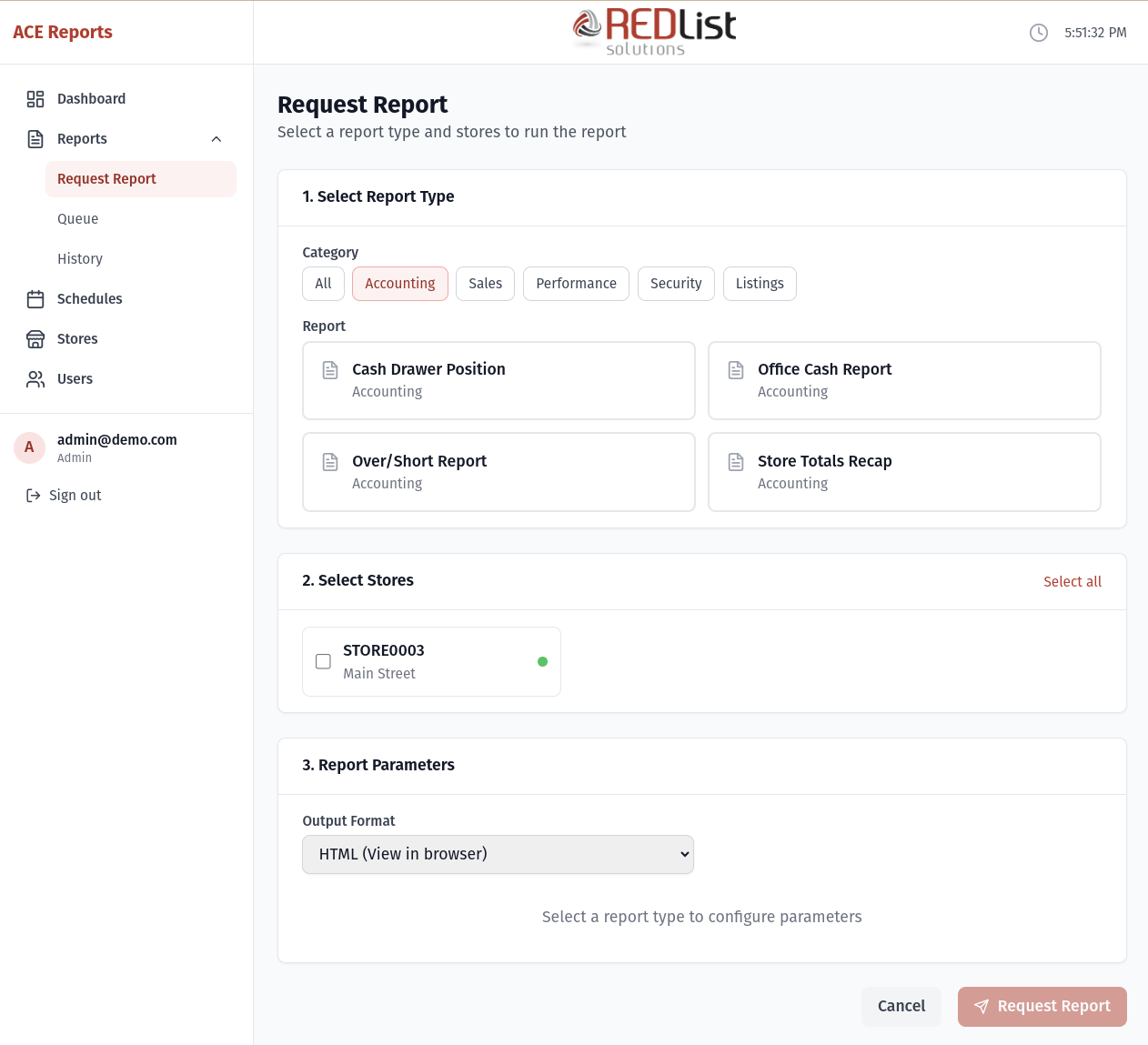Image resolution: width=1148 pixels, height=1045 pixels.
Task: Click the Stores icon in the sidebar
Action: 35,338
